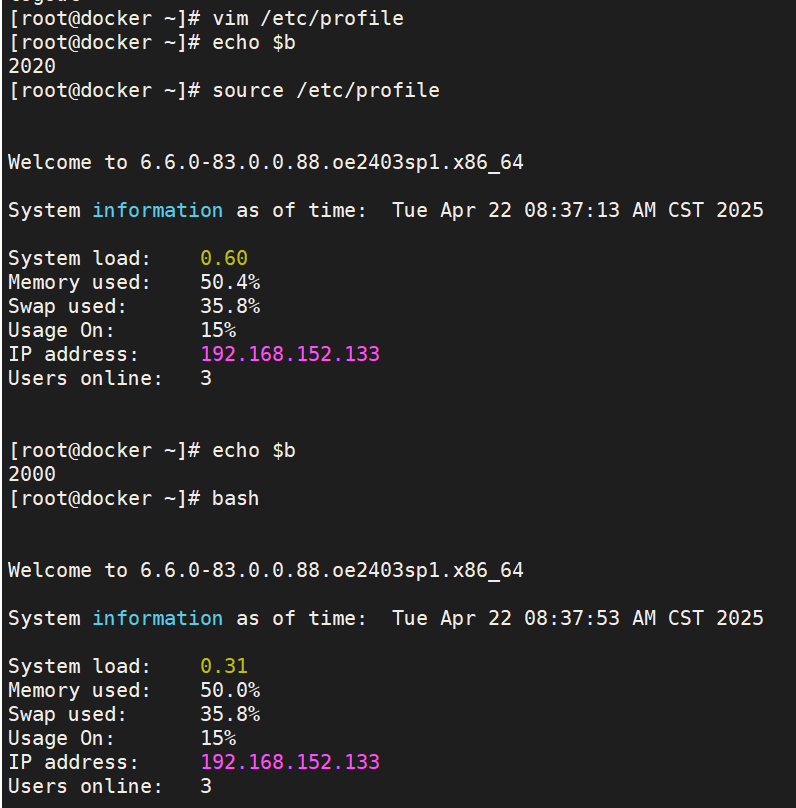Click the cyan 'information' word beside 08:37:53 line

coord(157,618)
